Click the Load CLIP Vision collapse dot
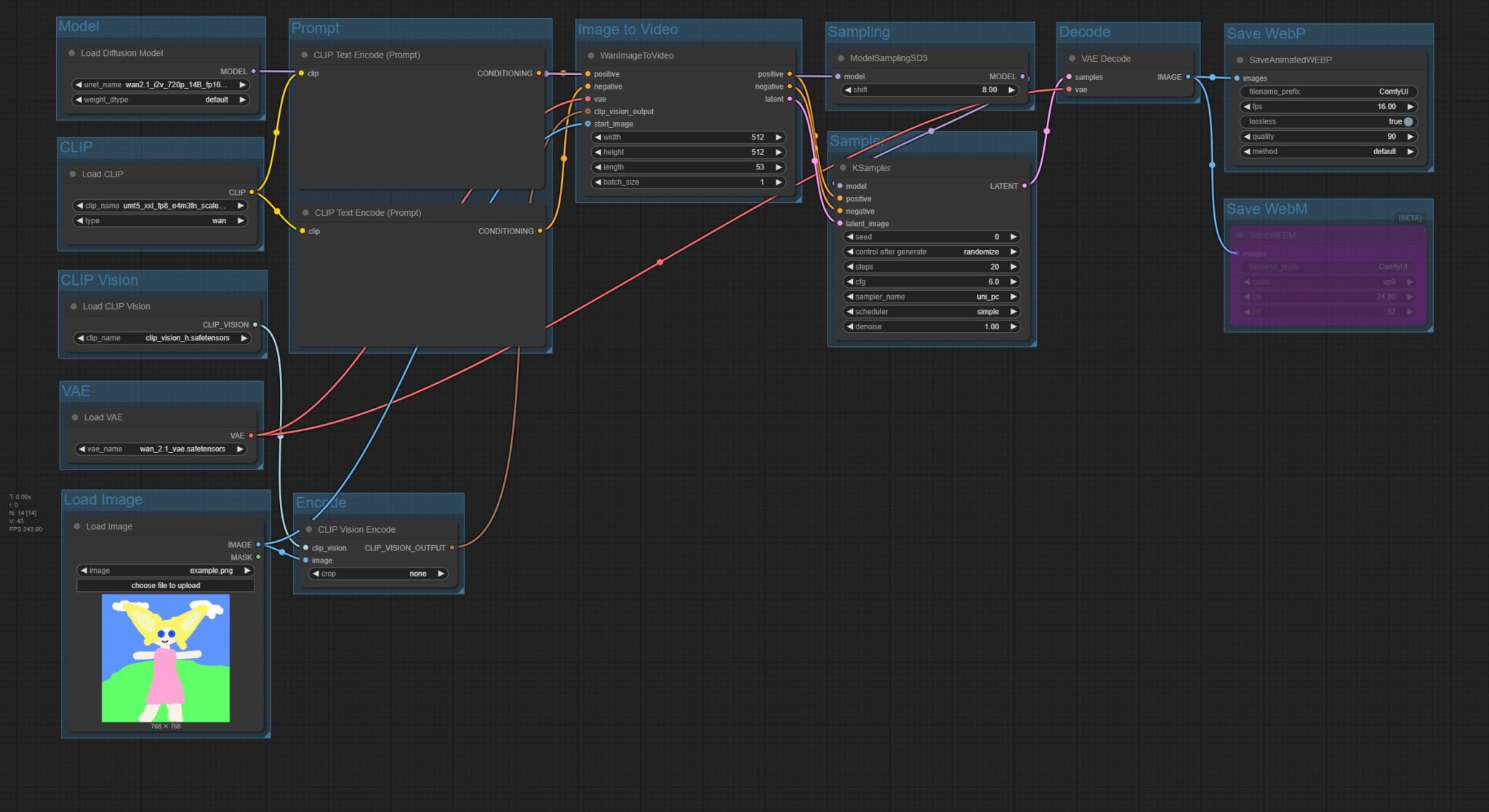Viewport: 1489px width, 812px height. [x=73, y=307]
